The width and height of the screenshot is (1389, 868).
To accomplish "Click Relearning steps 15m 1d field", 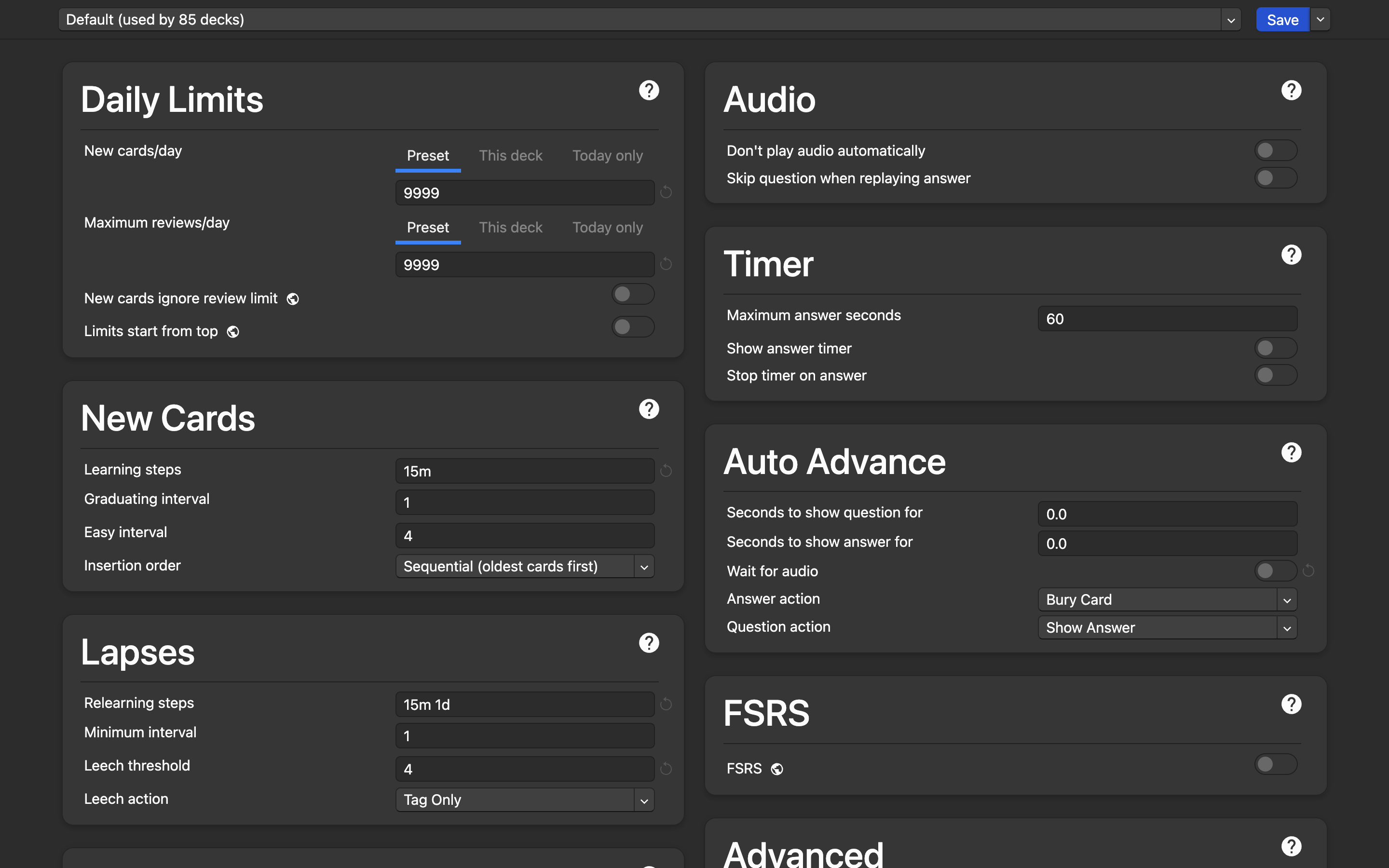I will [x=525, y=705].
